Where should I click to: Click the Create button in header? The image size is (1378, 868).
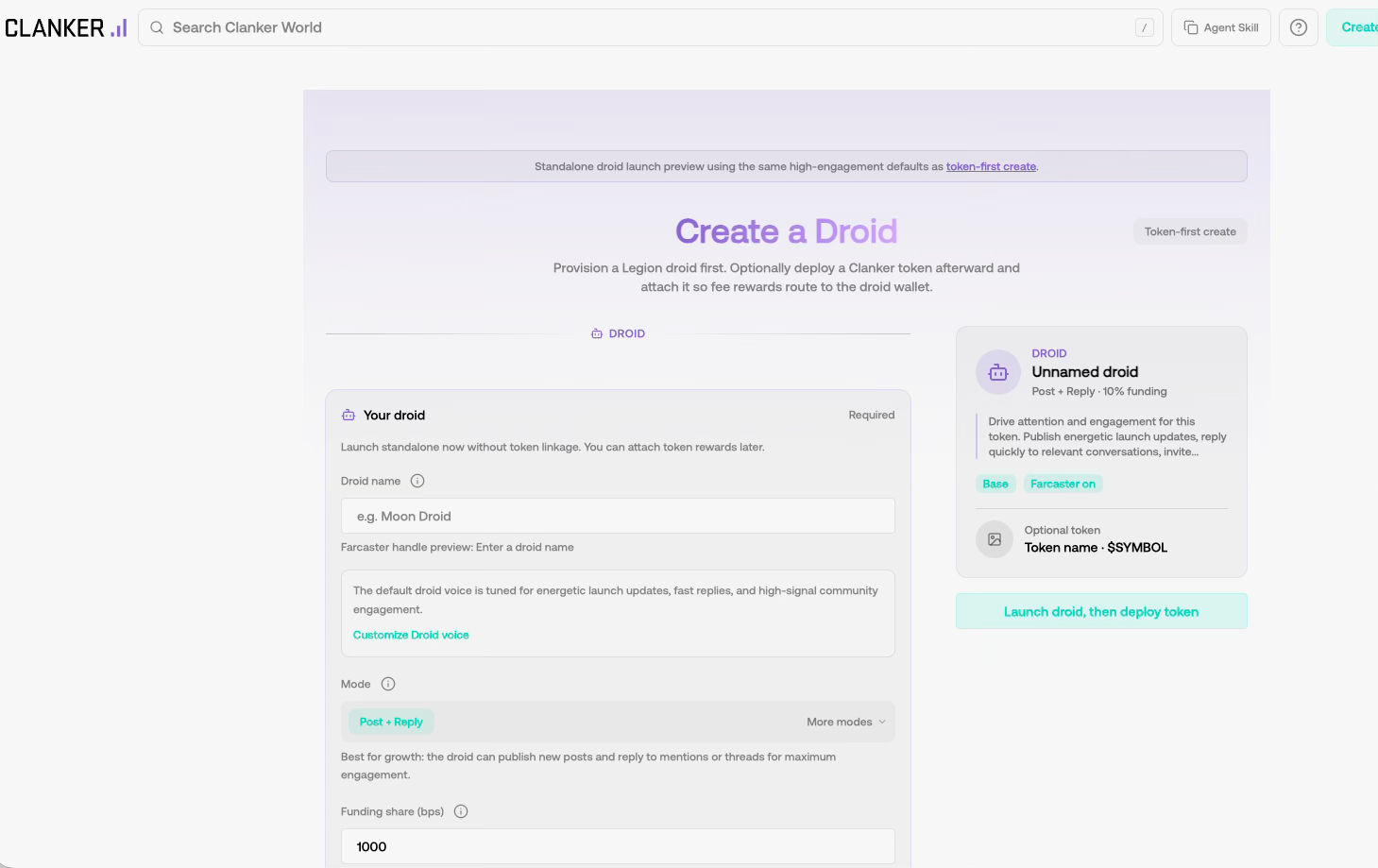point(1352,27)
